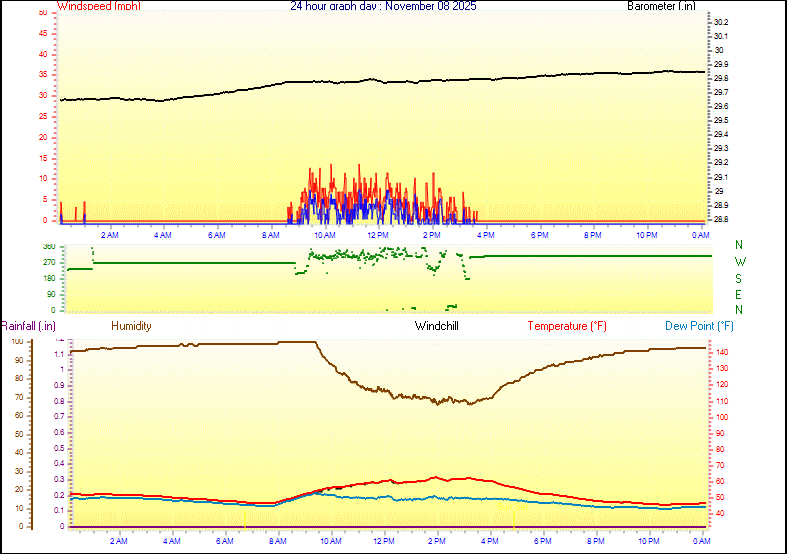Click the 2 PM tick on humidity chart
This screenshot has height=554, width=798.
click(436, 541)
